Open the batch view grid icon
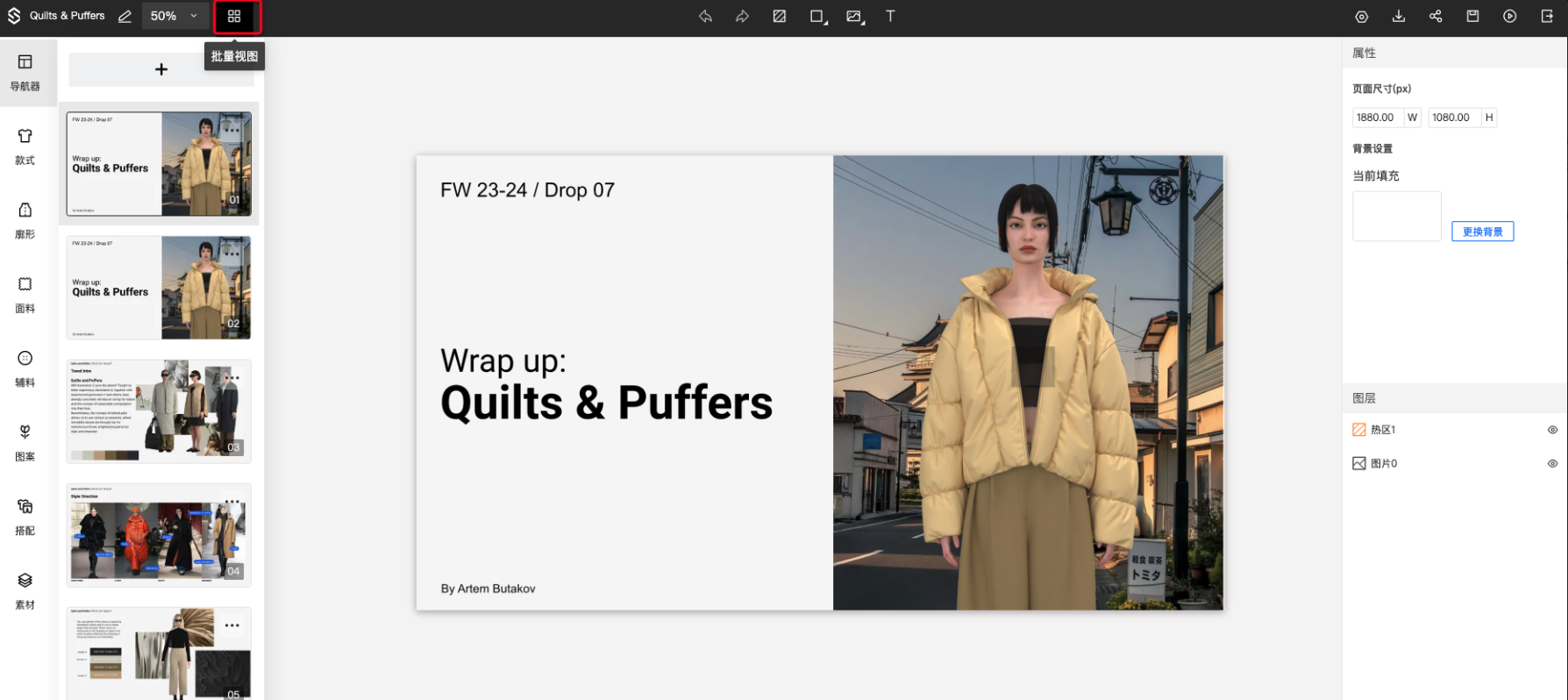1568x700 pixels. tap(234, 17)
